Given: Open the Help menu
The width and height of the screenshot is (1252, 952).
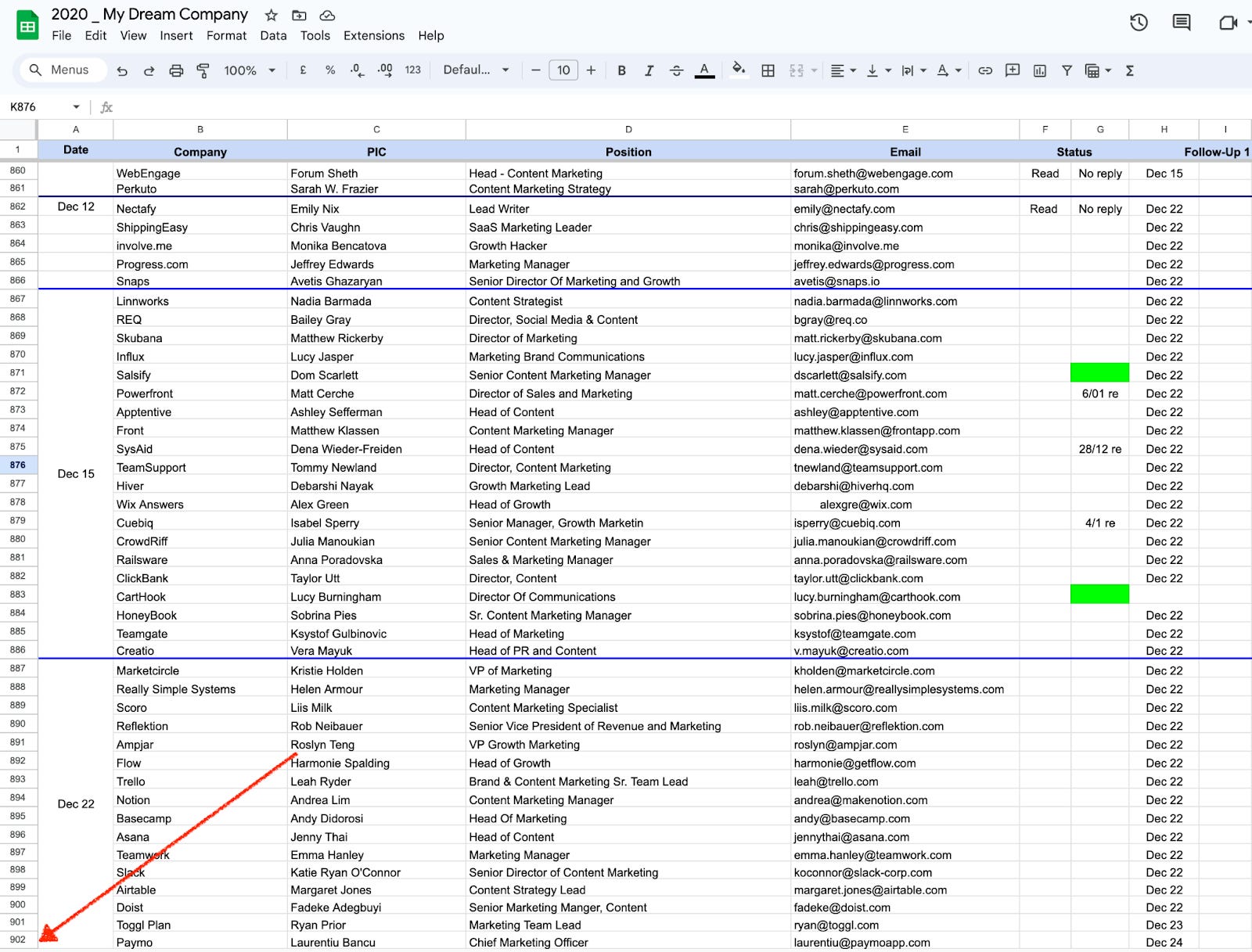Looking at the screenshot, I should click(x=431, y=36).
